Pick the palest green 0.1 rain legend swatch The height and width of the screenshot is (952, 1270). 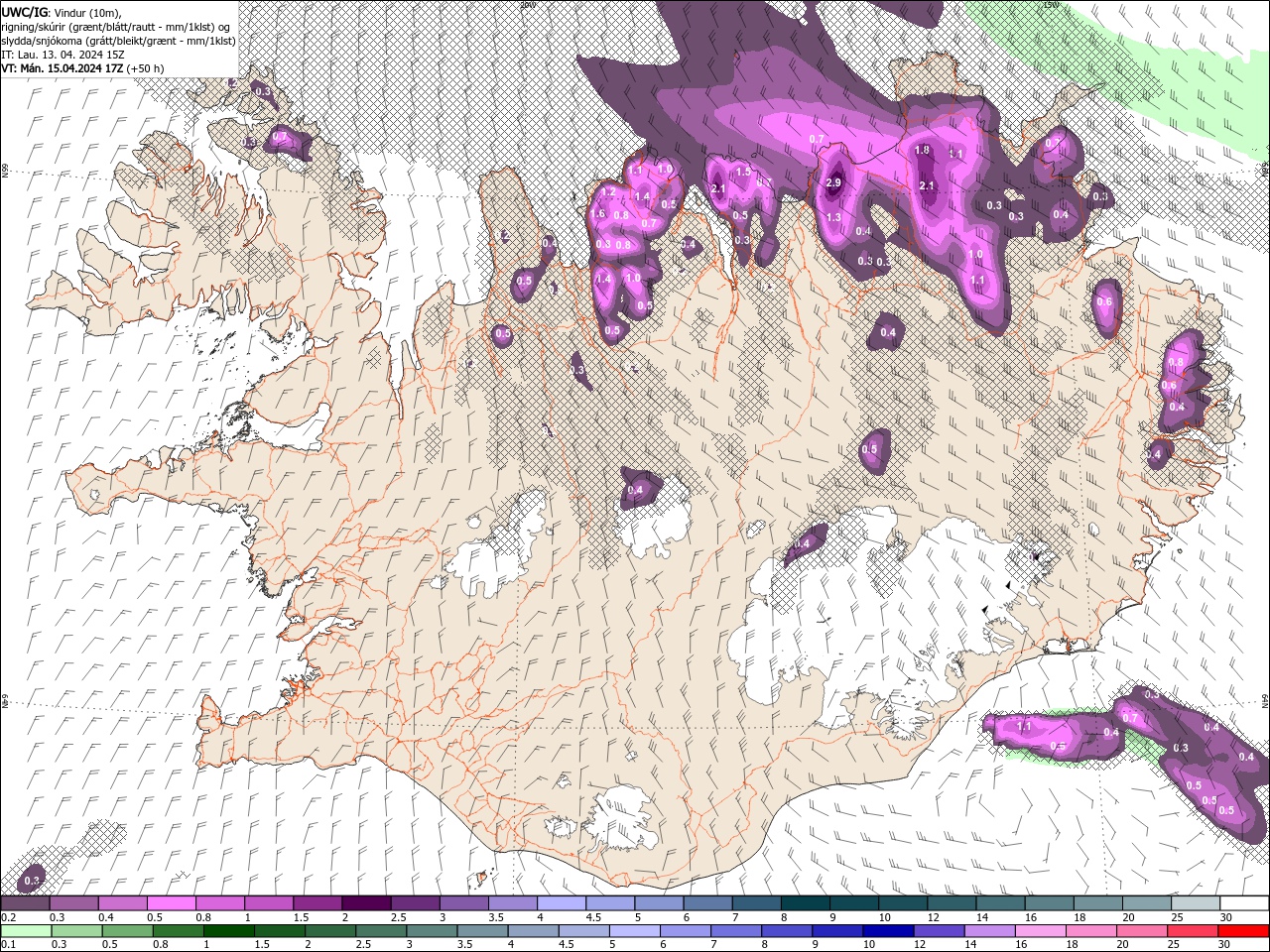click(26, 931)
